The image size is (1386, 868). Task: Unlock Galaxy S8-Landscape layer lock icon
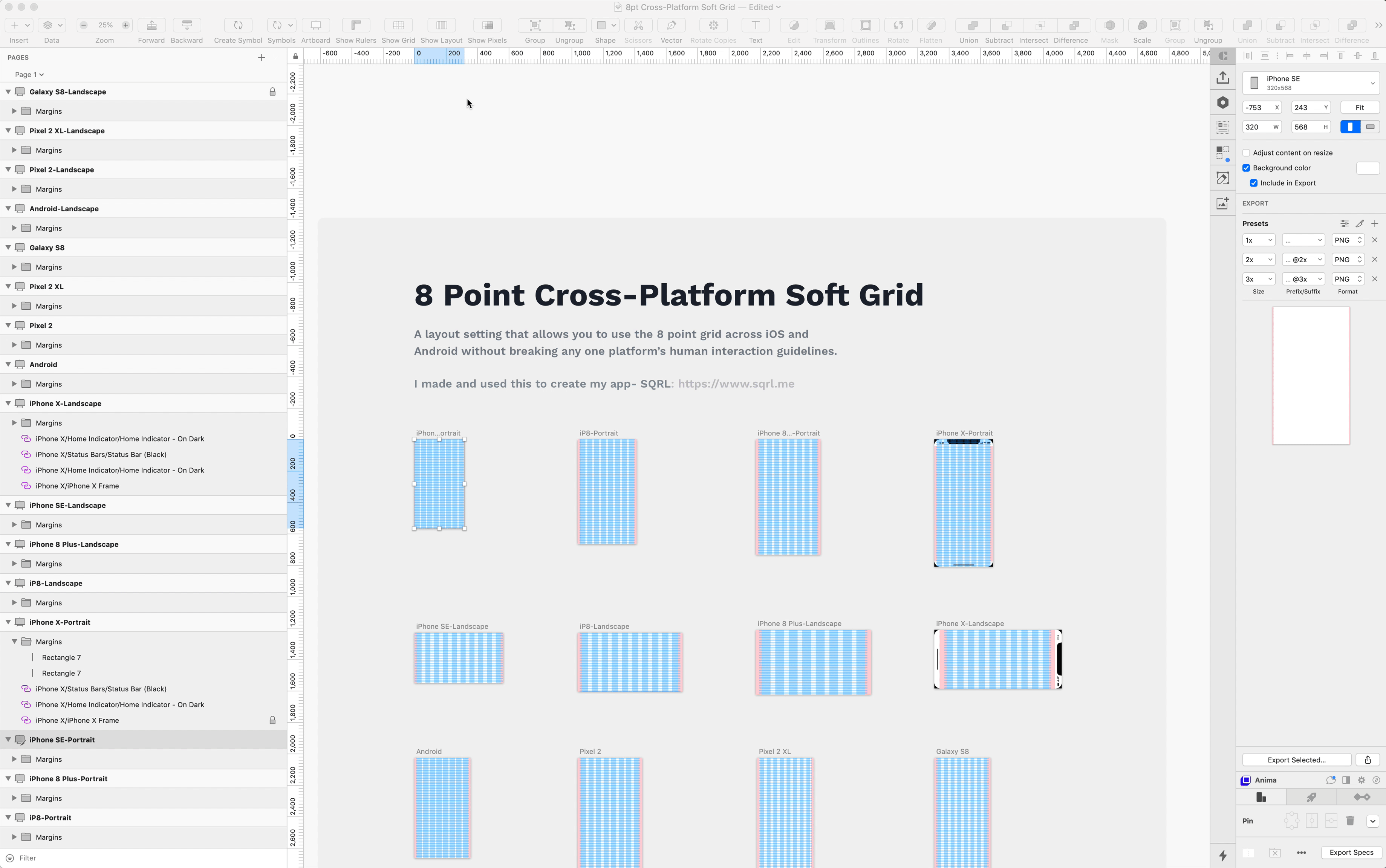[x=273, y=92]
